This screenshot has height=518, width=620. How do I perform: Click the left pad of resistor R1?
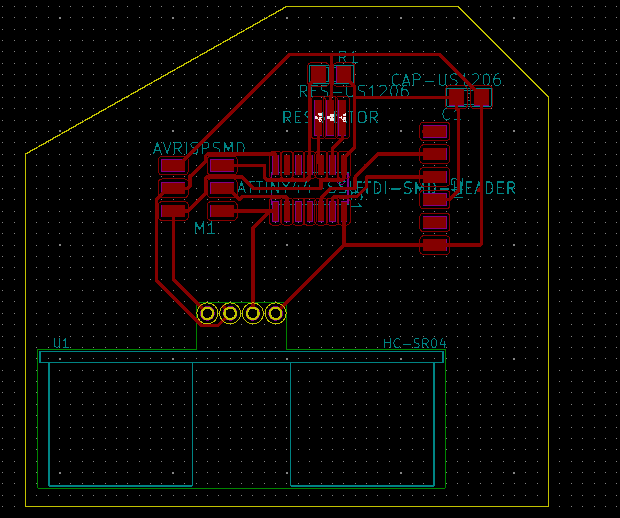(x=319, y=74)
